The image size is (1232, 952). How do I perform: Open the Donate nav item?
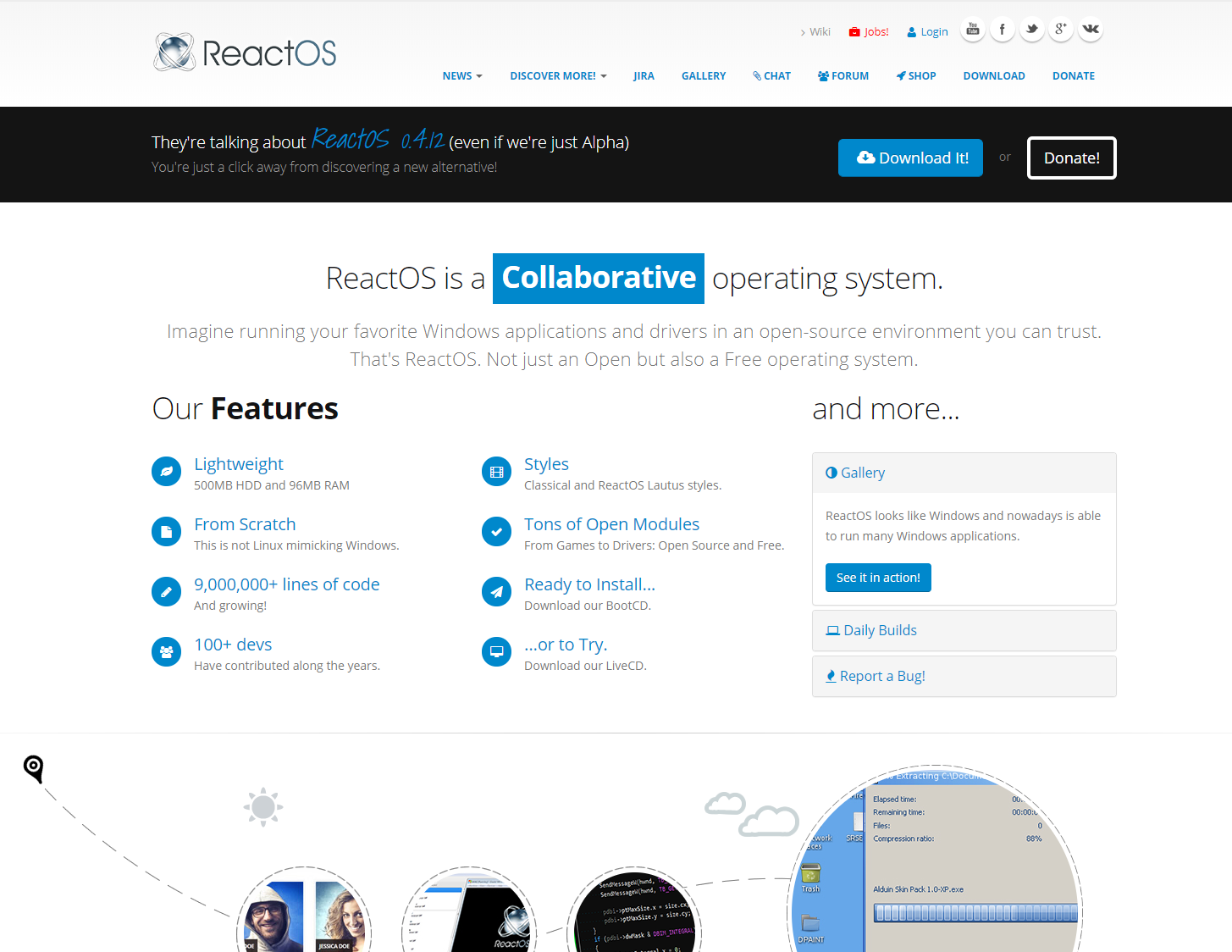[x=1074, y=76]
